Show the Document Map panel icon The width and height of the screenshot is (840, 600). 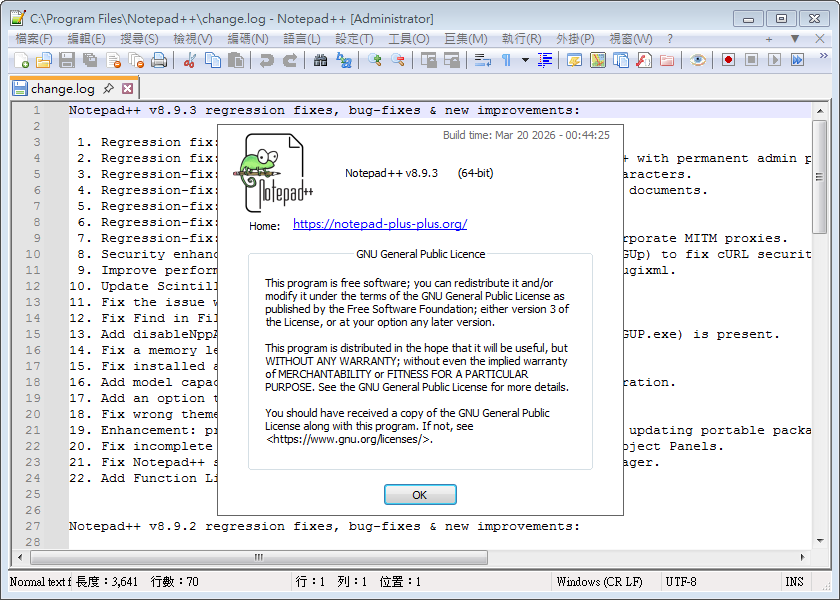click(598, 60)
